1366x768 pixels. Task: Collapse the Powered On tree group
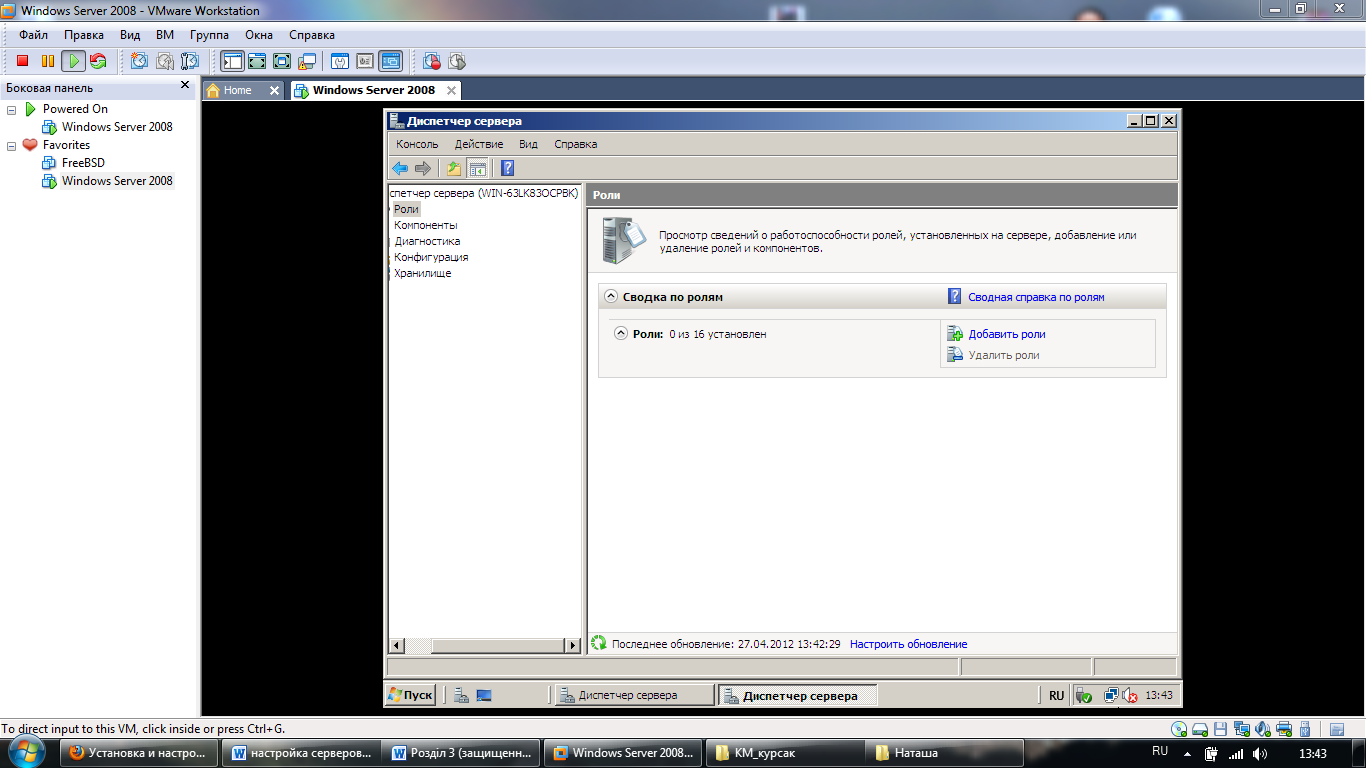(12, 109)
